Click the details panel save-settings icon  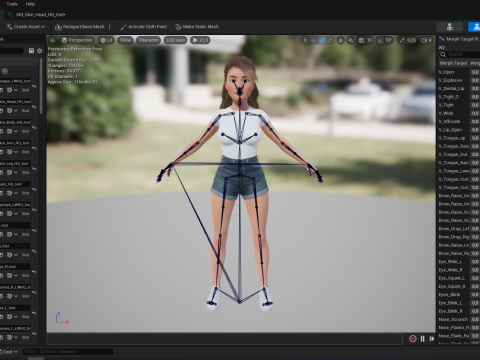point(31,51)
